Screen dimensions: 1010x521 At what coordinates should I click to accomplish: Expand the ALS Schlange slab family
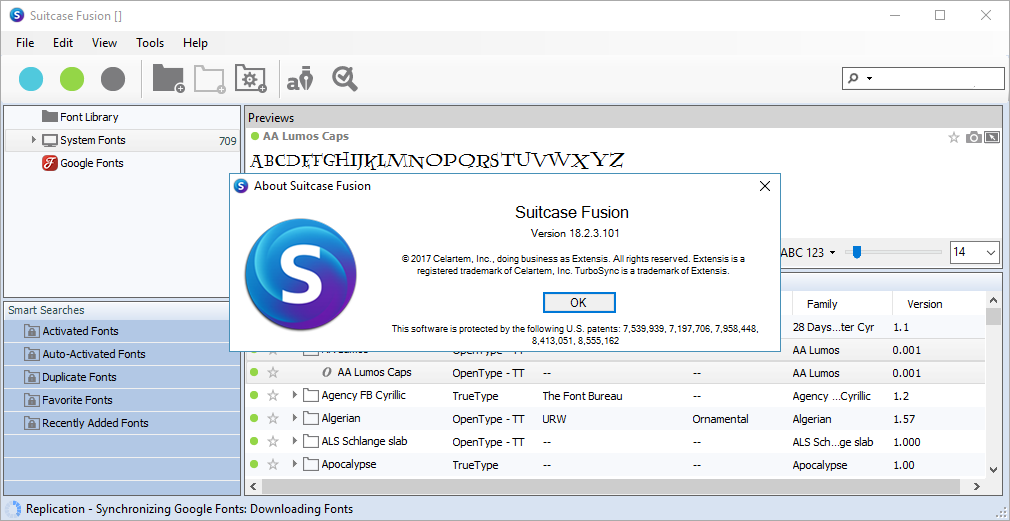[295, 441]
